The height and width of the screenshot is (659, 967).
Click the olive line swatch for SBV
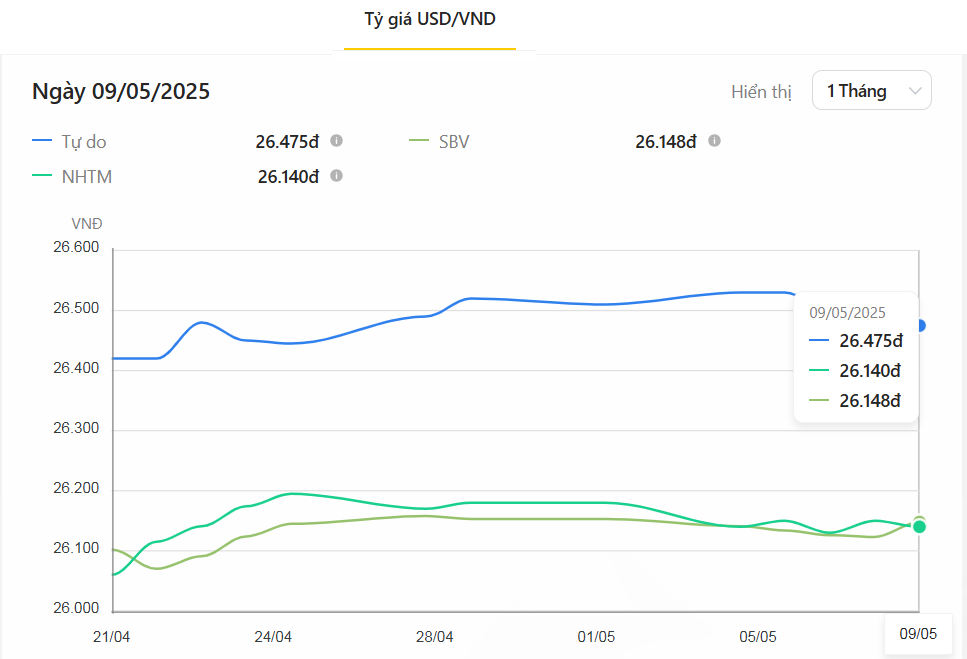[419, 142]
